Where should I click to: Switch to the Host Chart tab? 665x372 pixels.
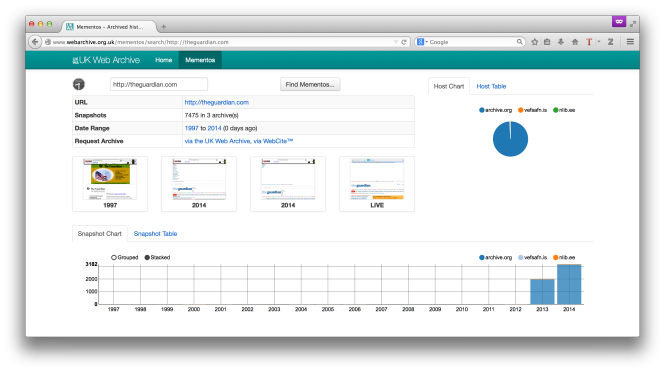(x=449, y=86)
